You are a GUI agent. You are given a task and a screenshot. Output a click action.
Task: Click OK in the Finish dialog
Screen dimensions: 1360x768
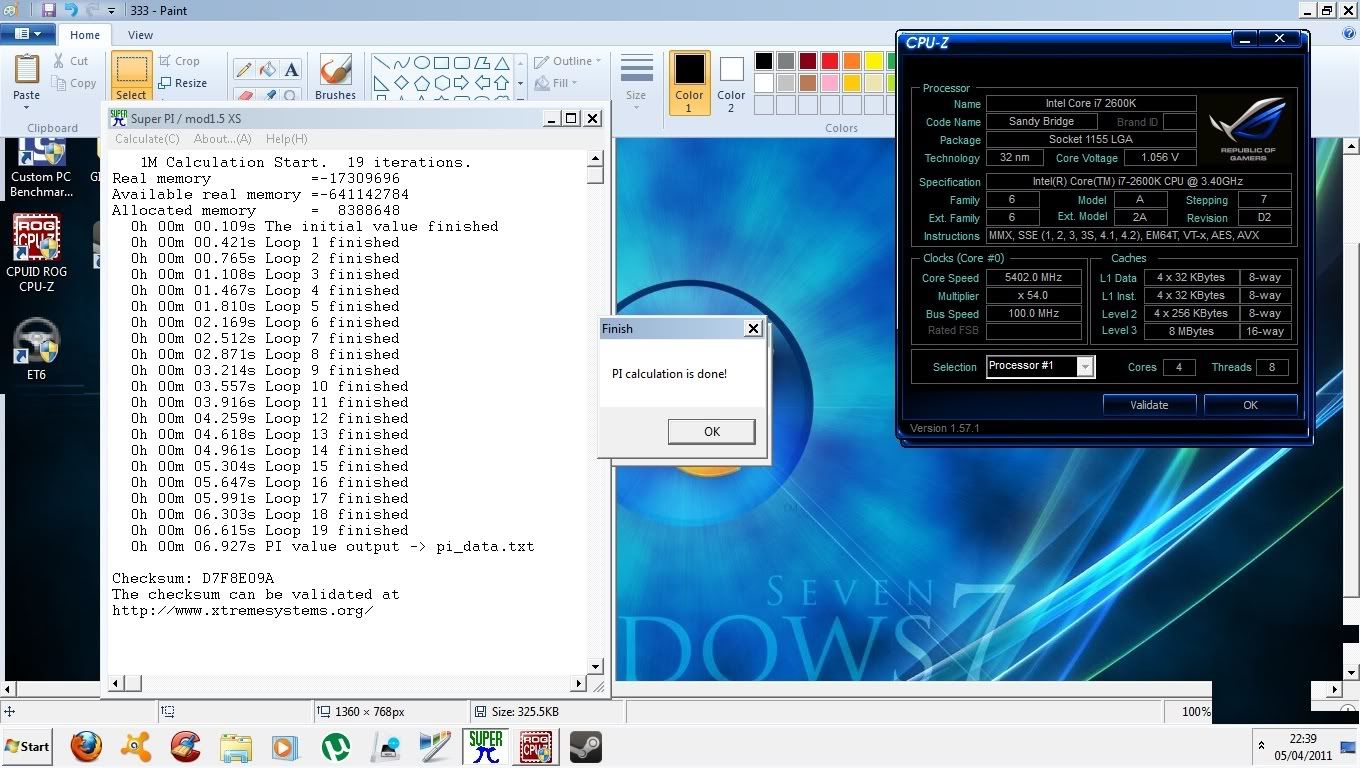711,431
